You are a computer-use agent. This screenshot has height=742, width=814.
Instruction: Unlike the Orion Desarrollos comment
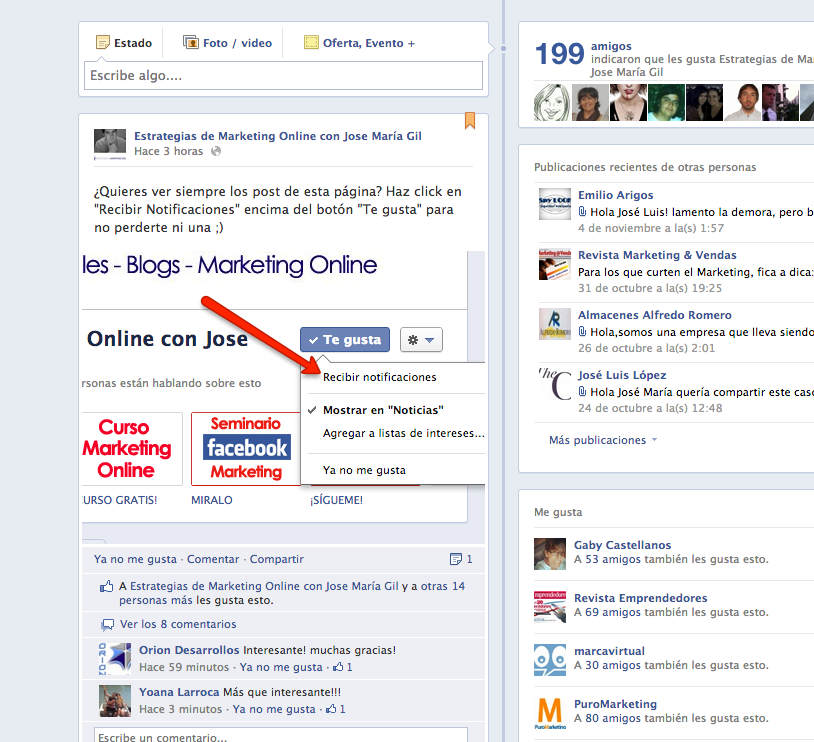pos(281,667)
